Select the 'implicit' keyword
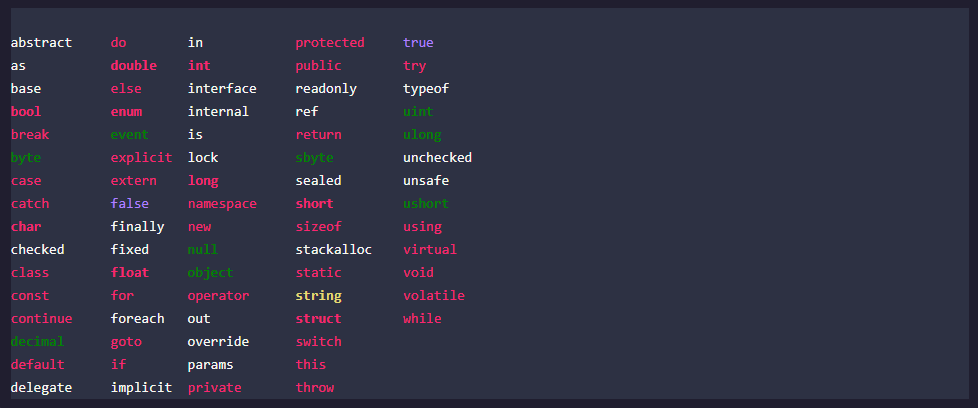978x408 pixels. (x=142, y=388)
